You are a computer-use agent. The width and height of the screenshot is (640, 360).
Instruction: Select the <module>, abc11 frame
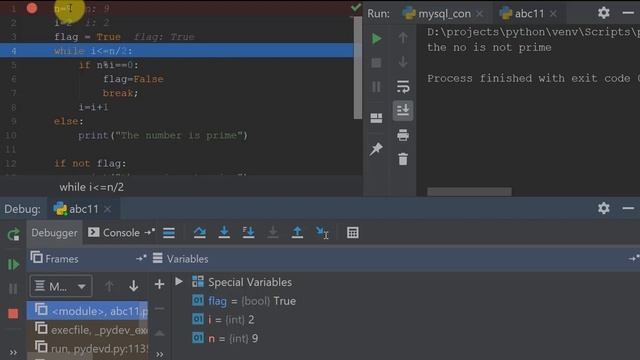[x=87, y=311]
